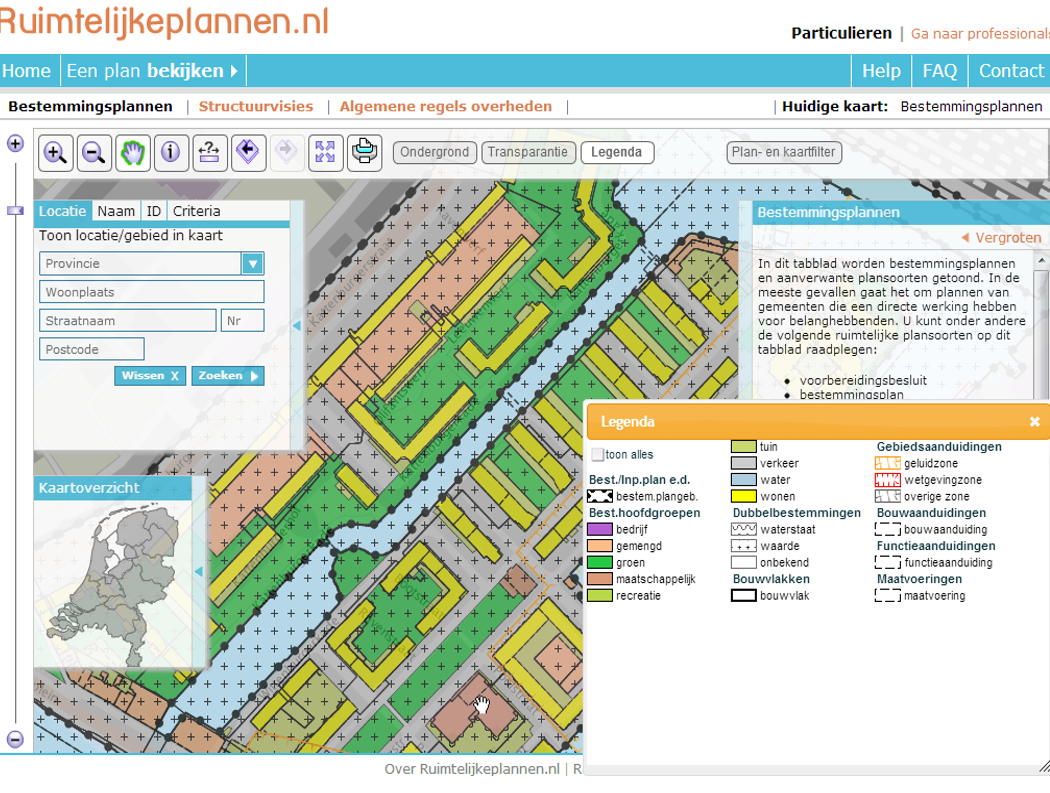
Task: Open the Home menu item
Action: click(x=27, y=71)
